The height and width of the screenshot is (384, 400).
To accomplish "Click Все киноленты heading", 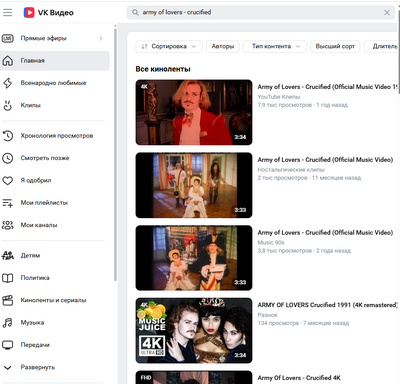I will [163, 69].
